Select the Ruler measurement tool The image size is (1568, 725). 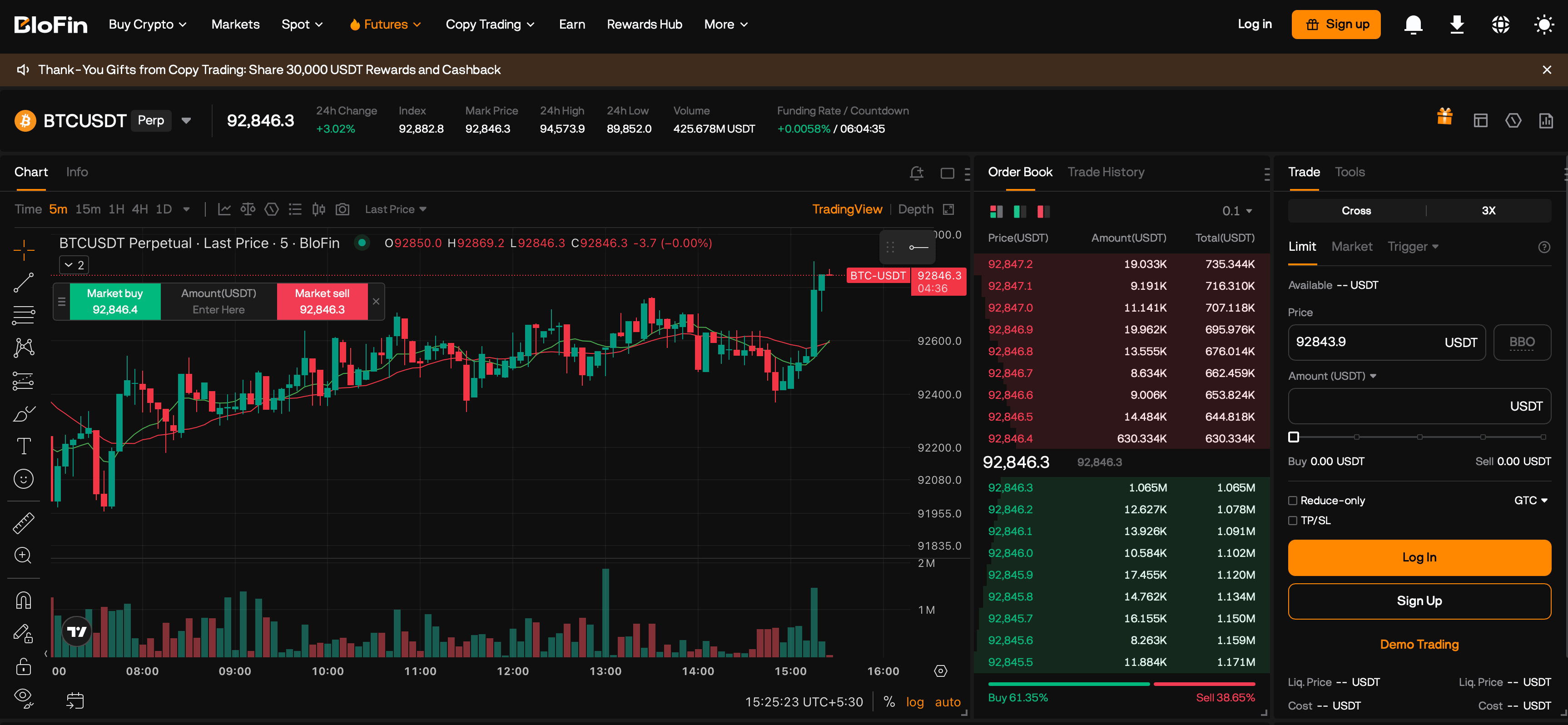(x=24, y=522)
